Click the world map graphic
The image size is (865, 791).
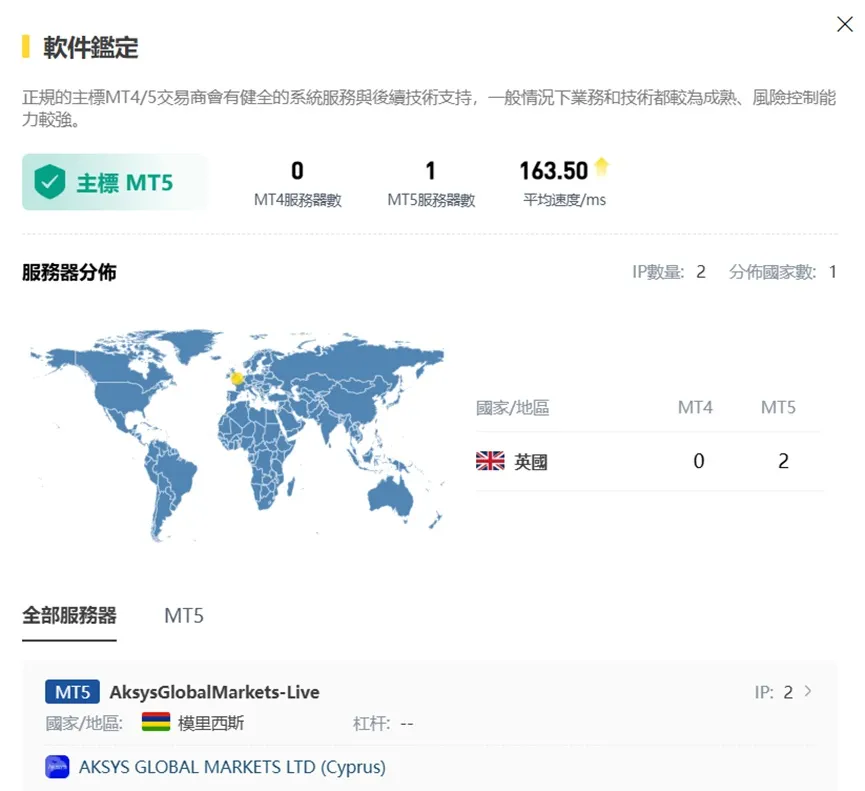(237, 436)
